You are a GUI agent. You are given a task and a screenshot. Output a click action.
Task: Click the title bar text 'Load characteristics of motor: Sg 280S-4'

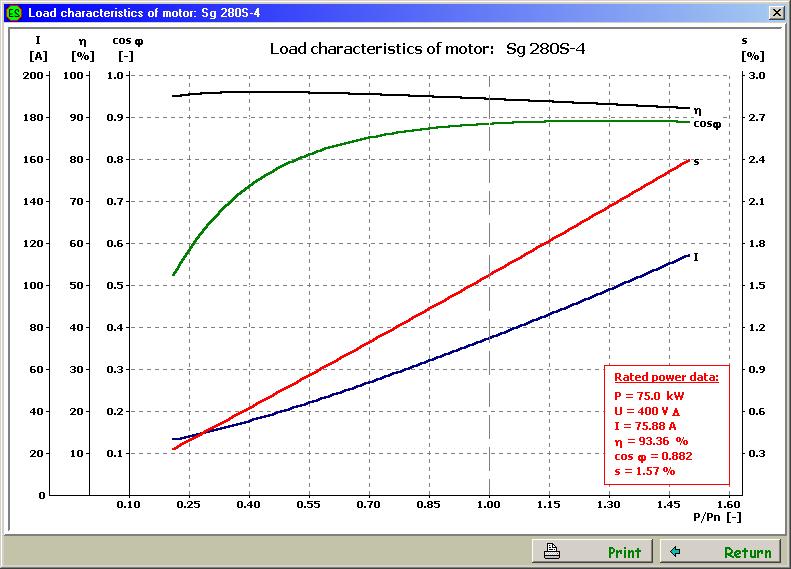[x=144, y=13]
